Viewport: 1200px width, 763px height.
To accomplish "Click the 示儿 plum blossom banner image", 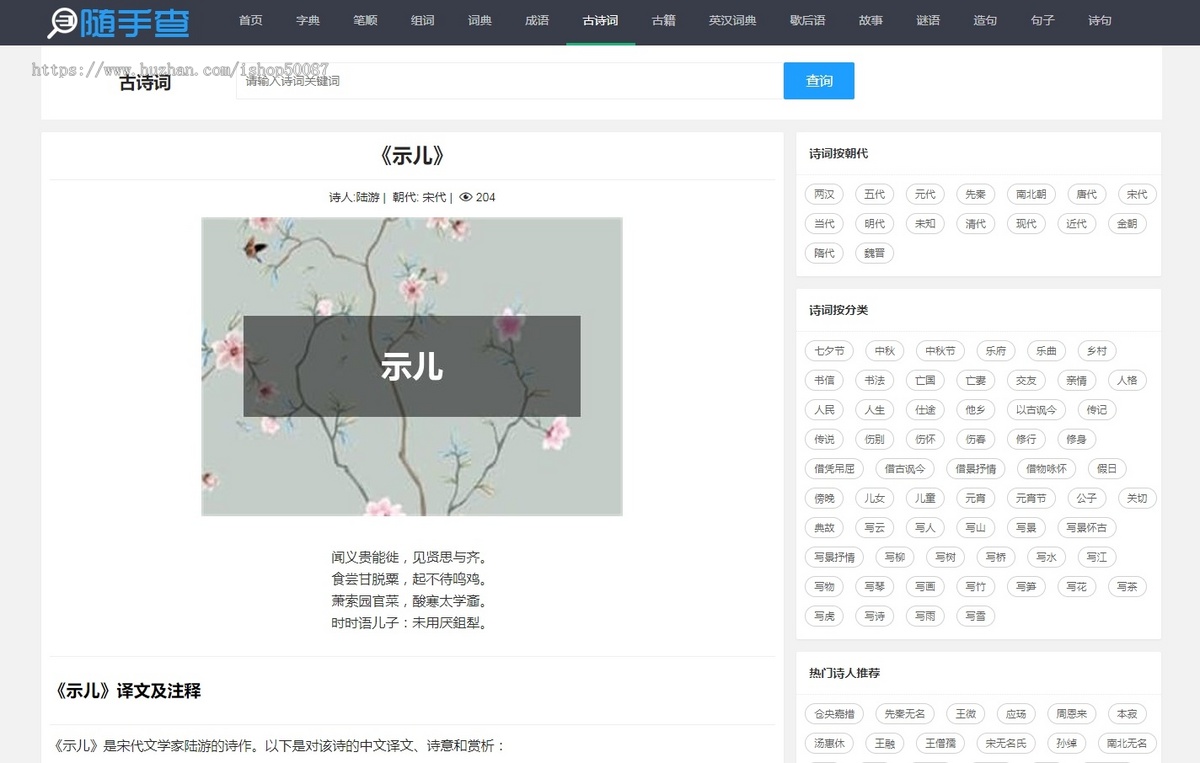I will (412, 367).
